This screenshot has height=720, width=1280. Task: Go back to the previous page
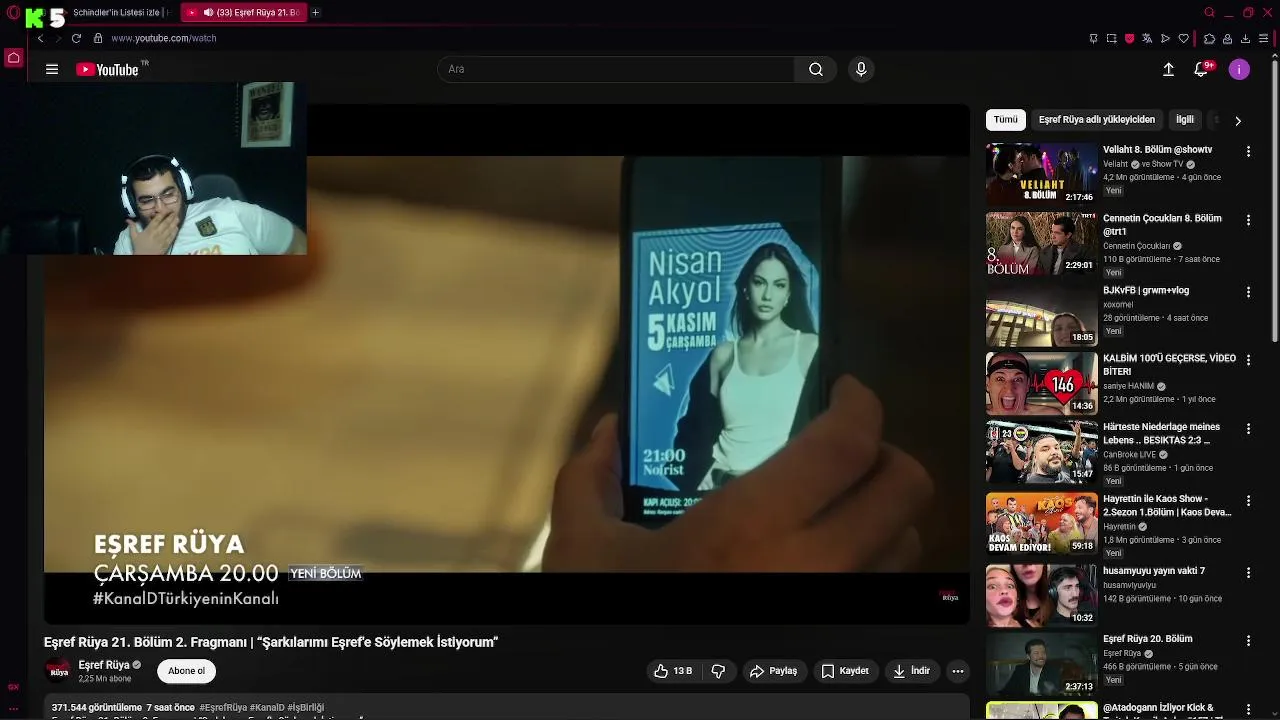tap(40, 38)
